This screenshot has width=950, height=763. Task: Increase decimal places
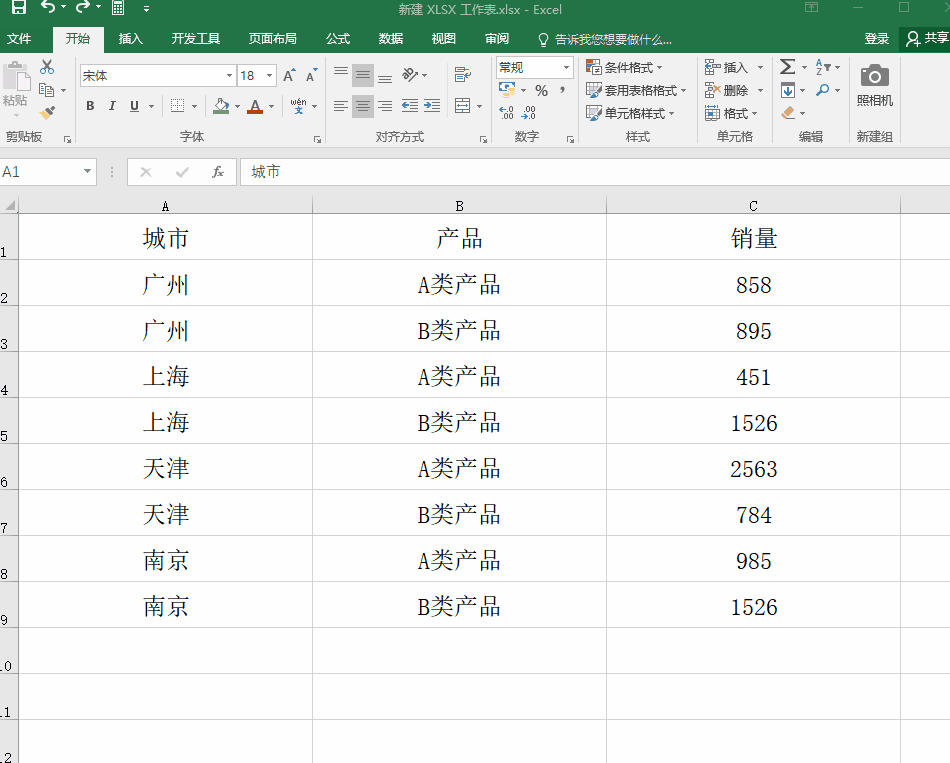(x=507, y=113)
